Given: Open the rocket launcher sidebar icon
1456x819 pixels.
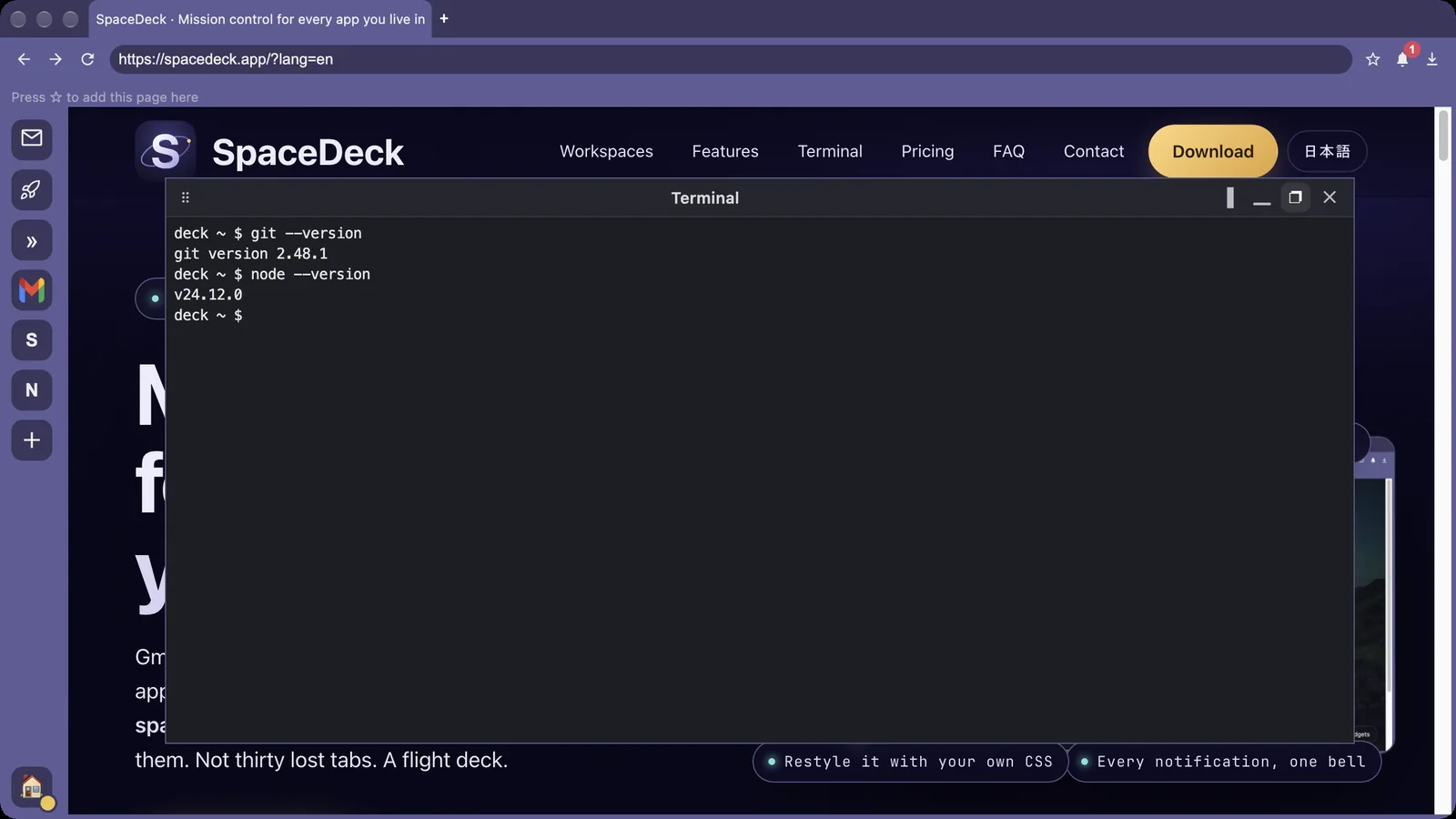Looking at the screenshot, I should pyautogui.click(x=32, y=190).
